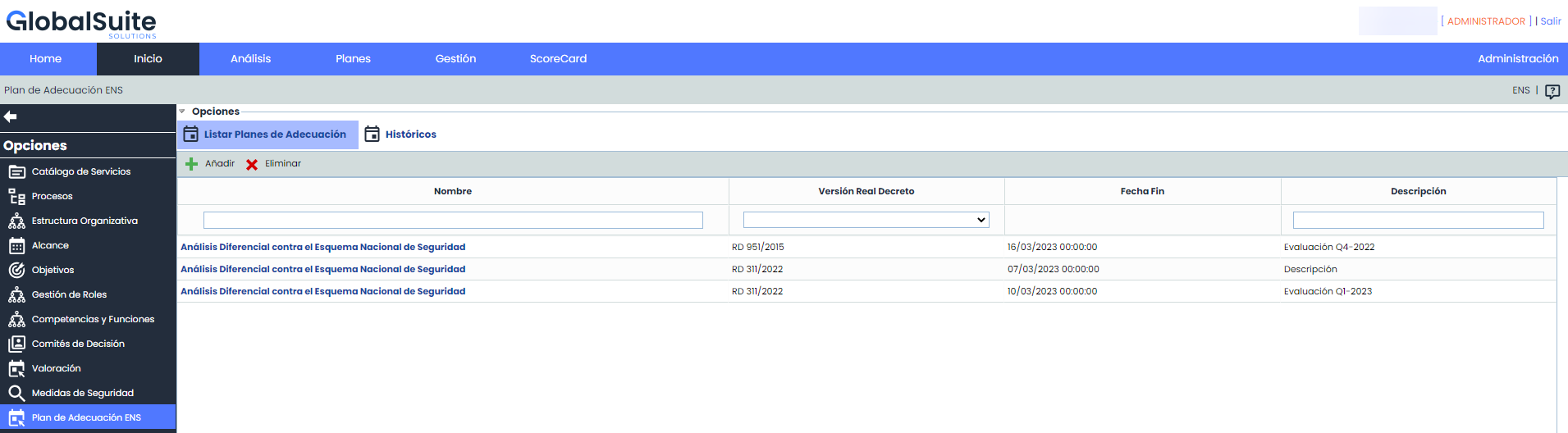Go to the Administración menu
This screenshot has width=1568, height=433.
pos(1517,59)
